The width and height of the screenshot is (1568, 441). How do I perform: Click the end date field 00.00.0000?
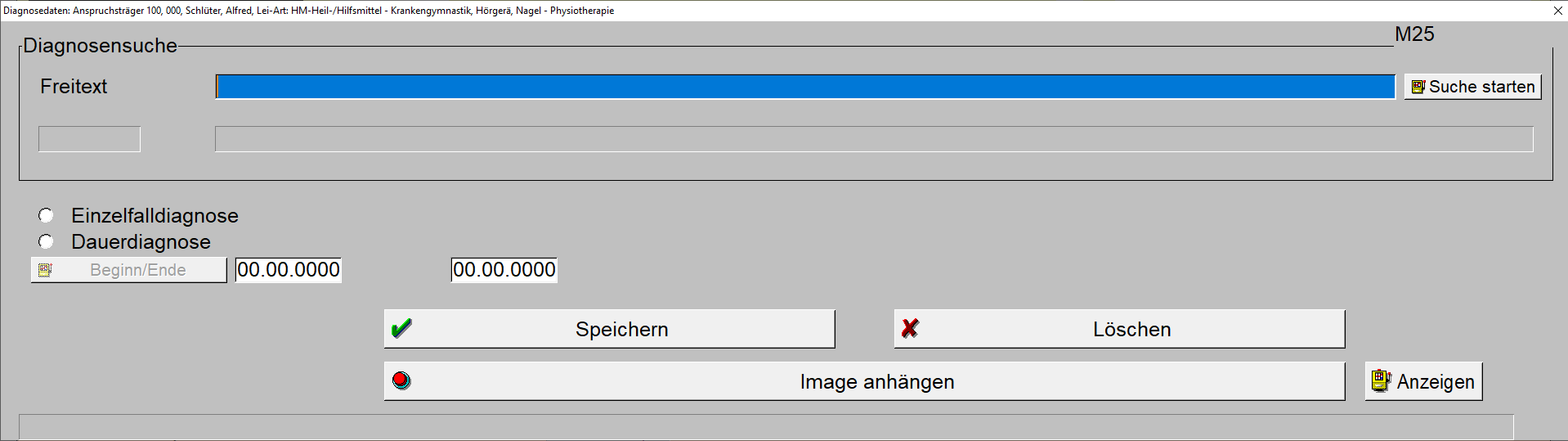tap(504, 270)
